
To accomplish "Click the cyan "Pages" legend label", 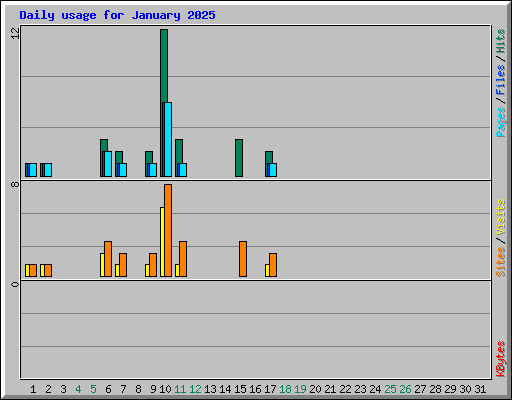I will (501, 122).
